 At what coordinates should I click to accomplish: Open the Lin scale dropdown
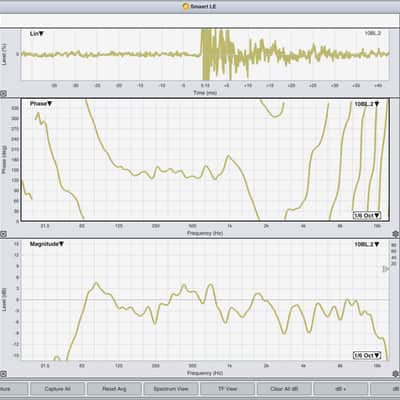tap(37, 34)
